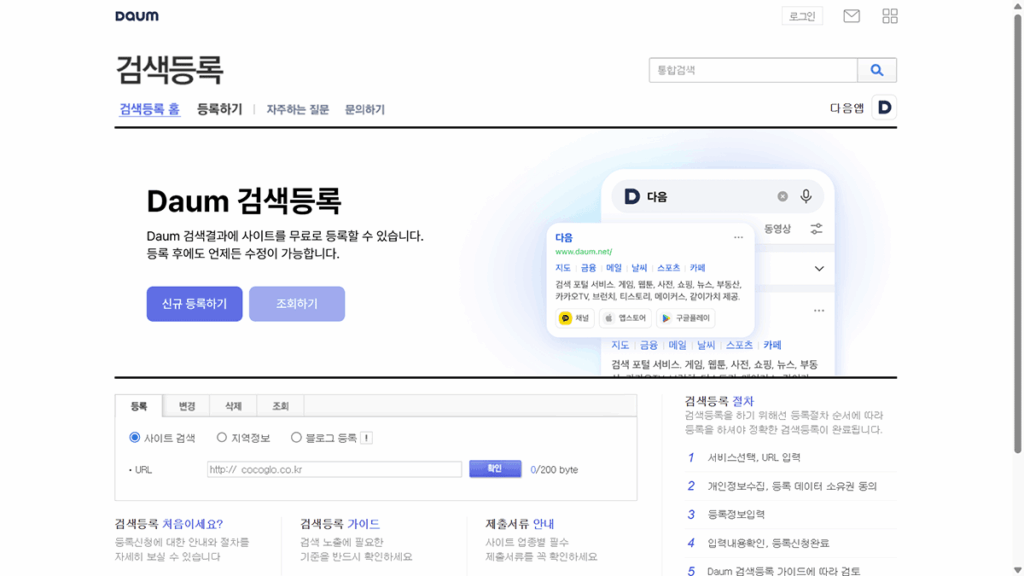This screenshot has width=1024, height=576.
Task: Open the 자주하는 질문 menu
Action: (x=297, y=110)
